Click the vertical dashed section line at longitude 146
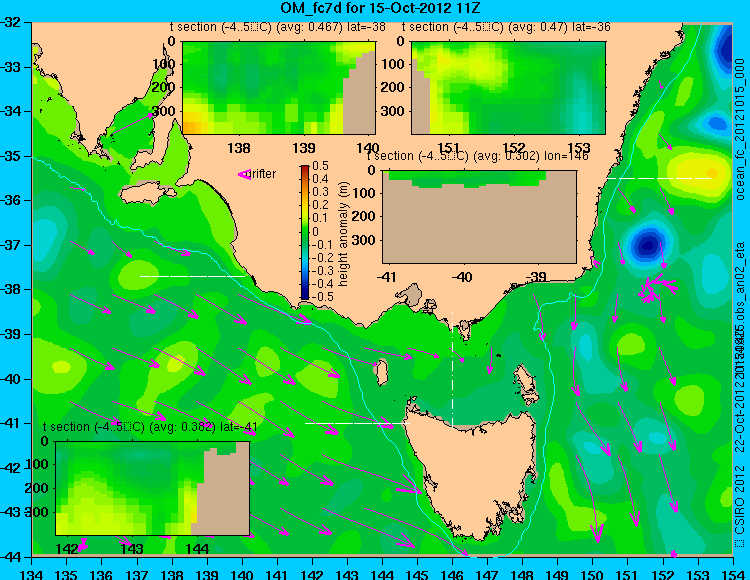The height and width of the screenshot is (580, 750). click(452, 369)
